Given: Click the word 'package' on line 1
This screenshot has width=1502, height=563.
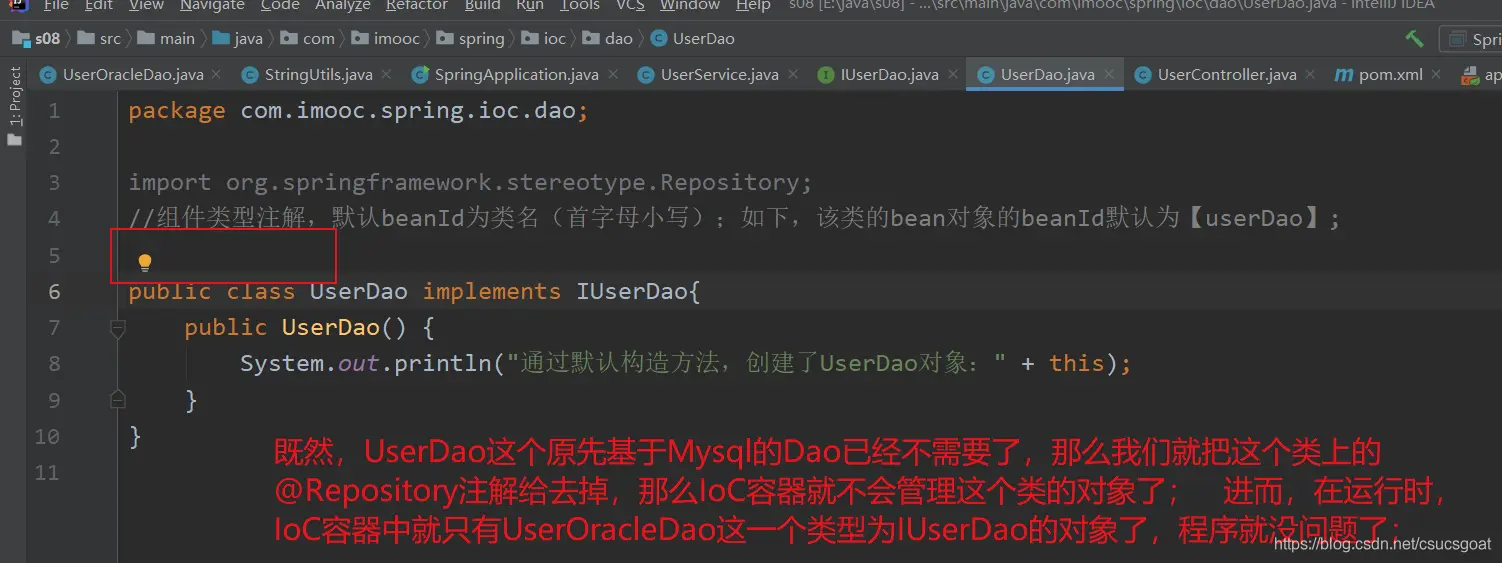Looking at the screenshot, I should pyautogui.click(x=177, y=111).
